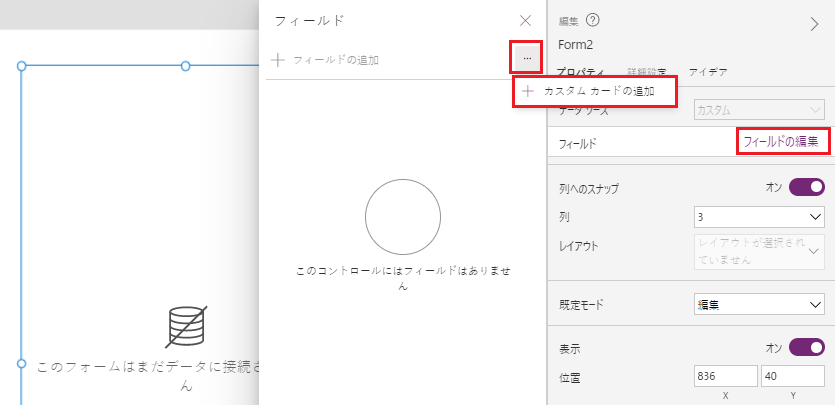Open the データ ソース dropdown
This screenshot has height=405, width=835.
[759, 111]
